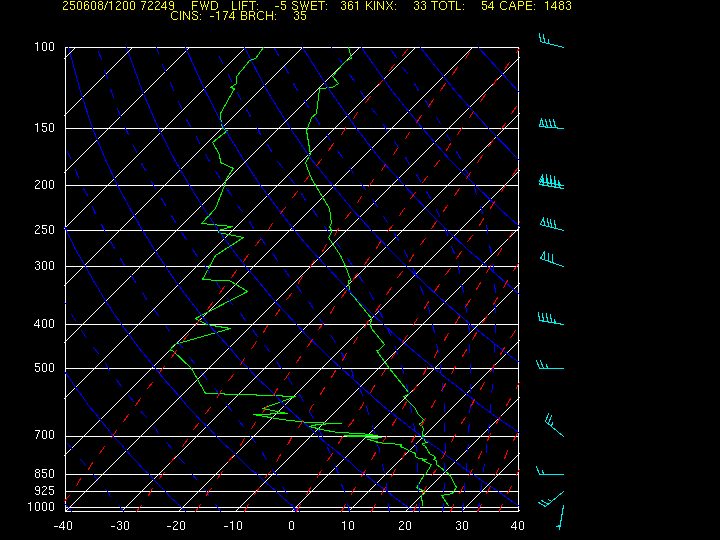The image size is (720, 540).
Task: Click the CINS value -174
Action: (x=222, y=16)
